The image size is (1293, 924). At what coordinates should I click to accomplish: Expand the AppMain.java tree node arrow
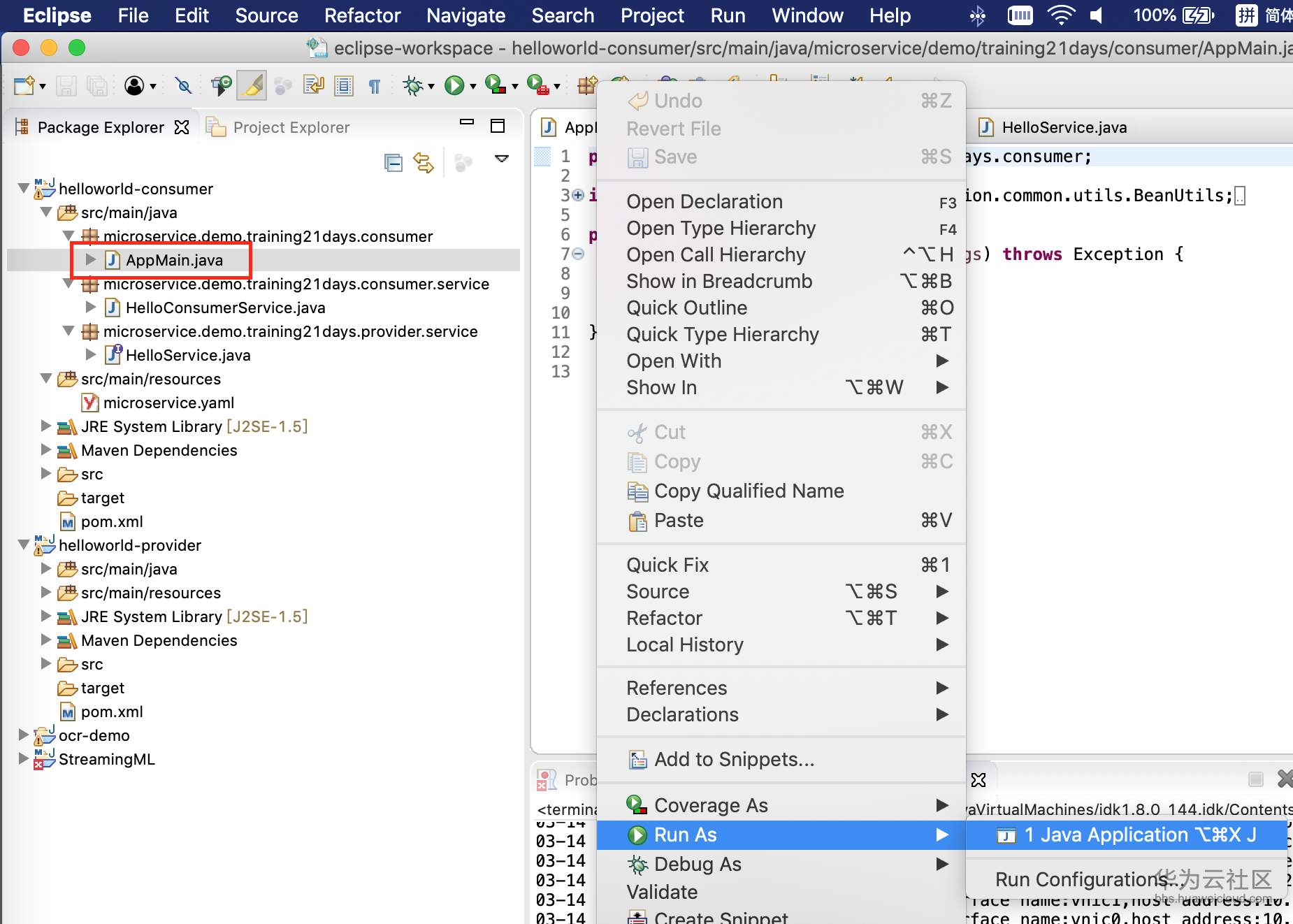click(91, 260)
